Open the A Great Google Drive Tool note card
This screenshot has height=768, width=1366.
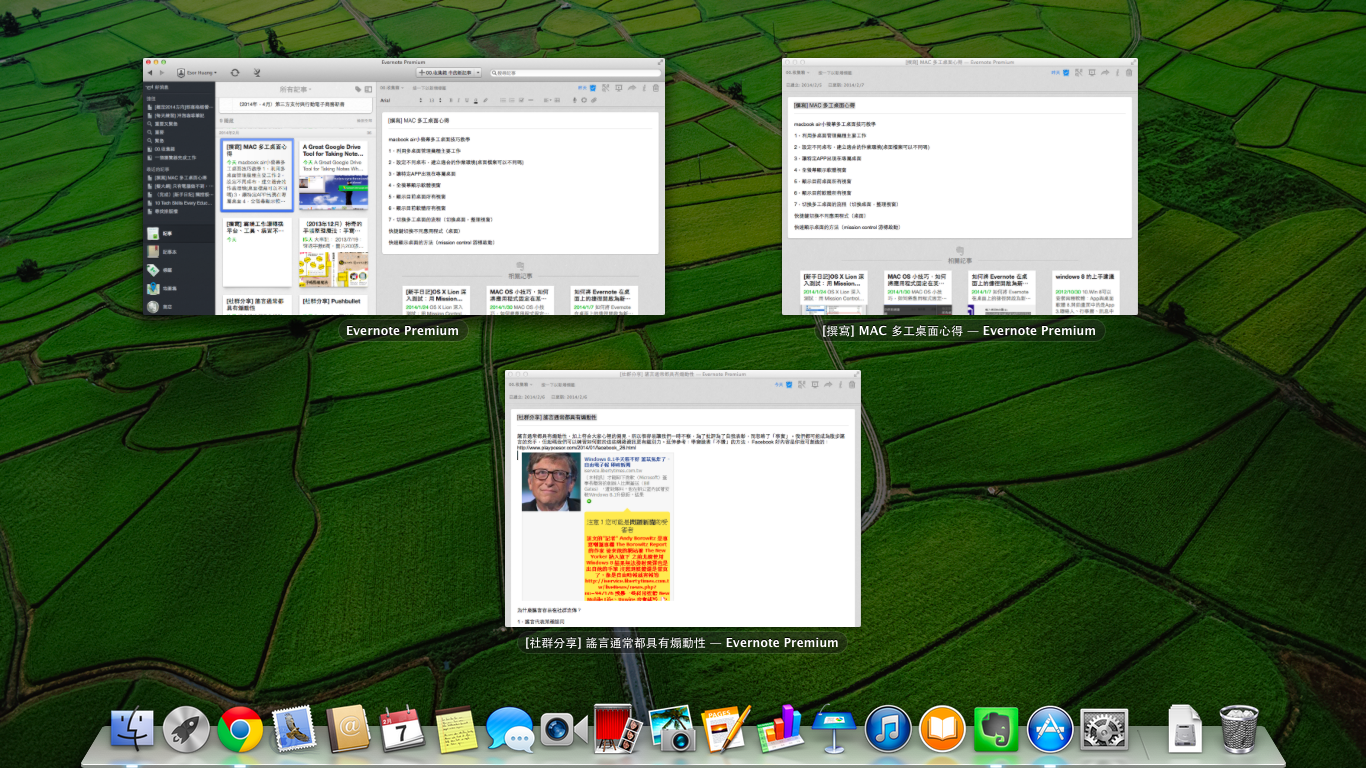pyautogui.click(x=333, y=176)
